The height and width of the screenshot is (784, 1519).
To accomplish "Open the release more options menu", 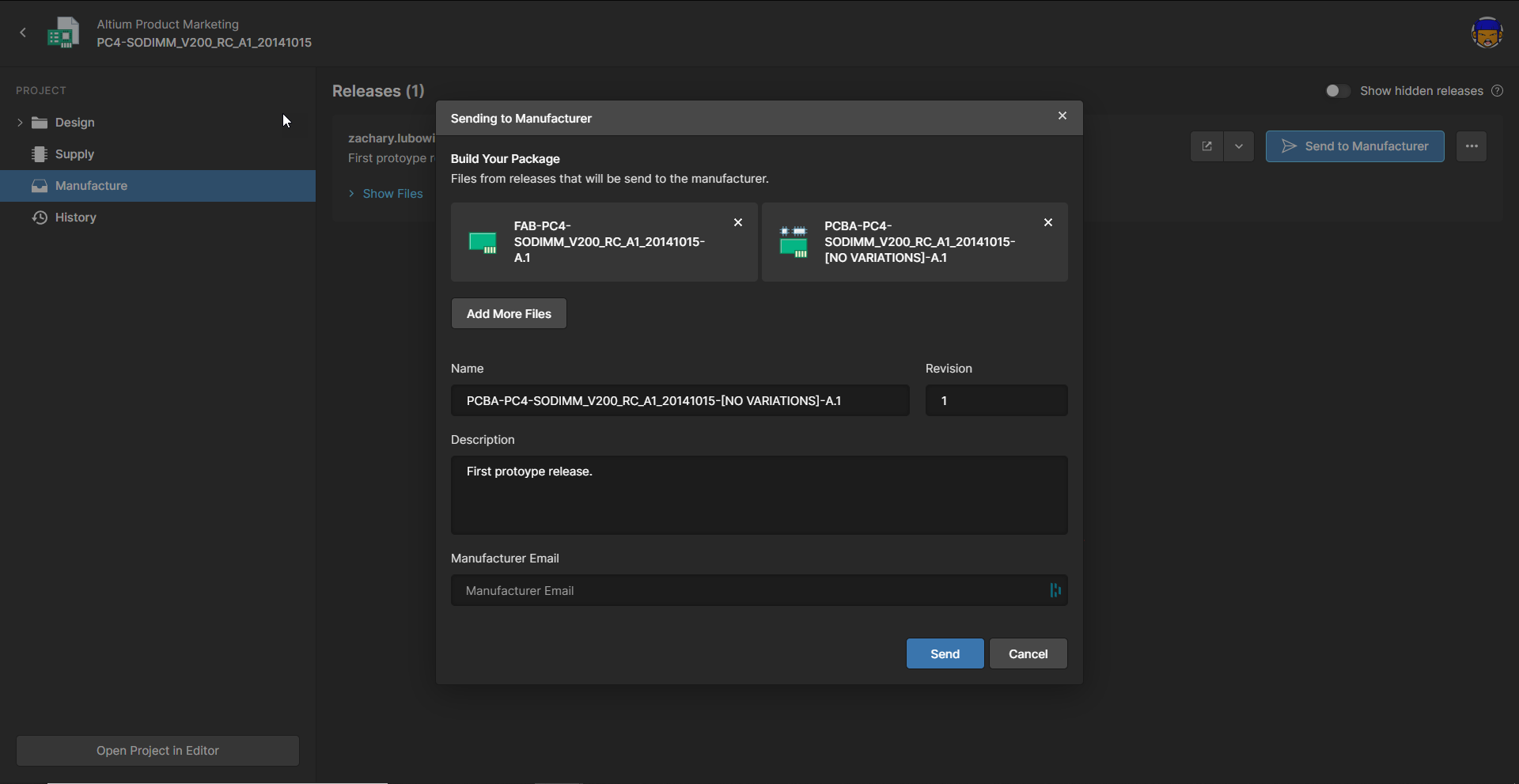I will 1472,146.
